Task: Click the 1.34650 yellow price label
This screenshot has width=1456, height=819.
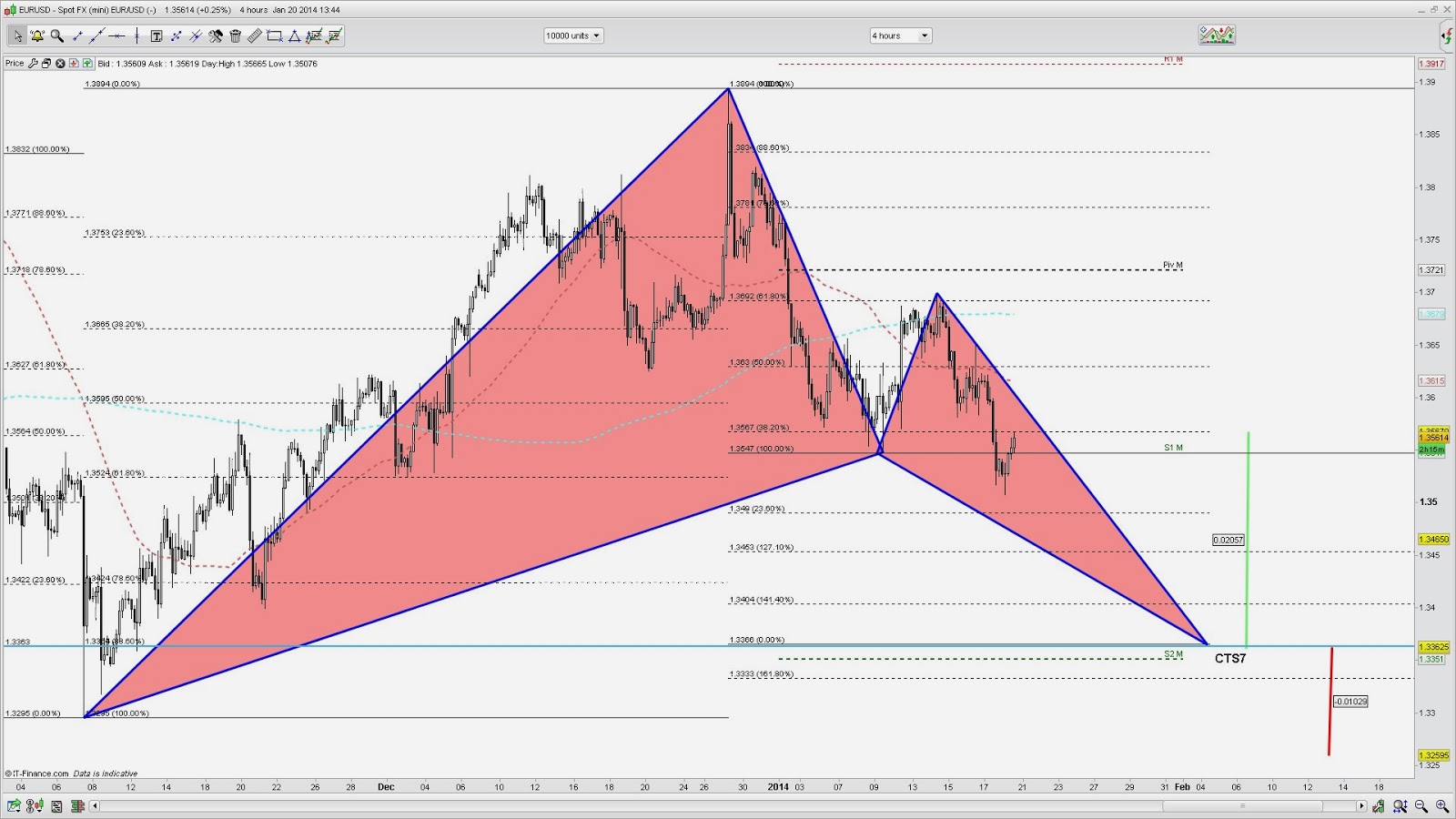Action: (x=1434, y=540)
